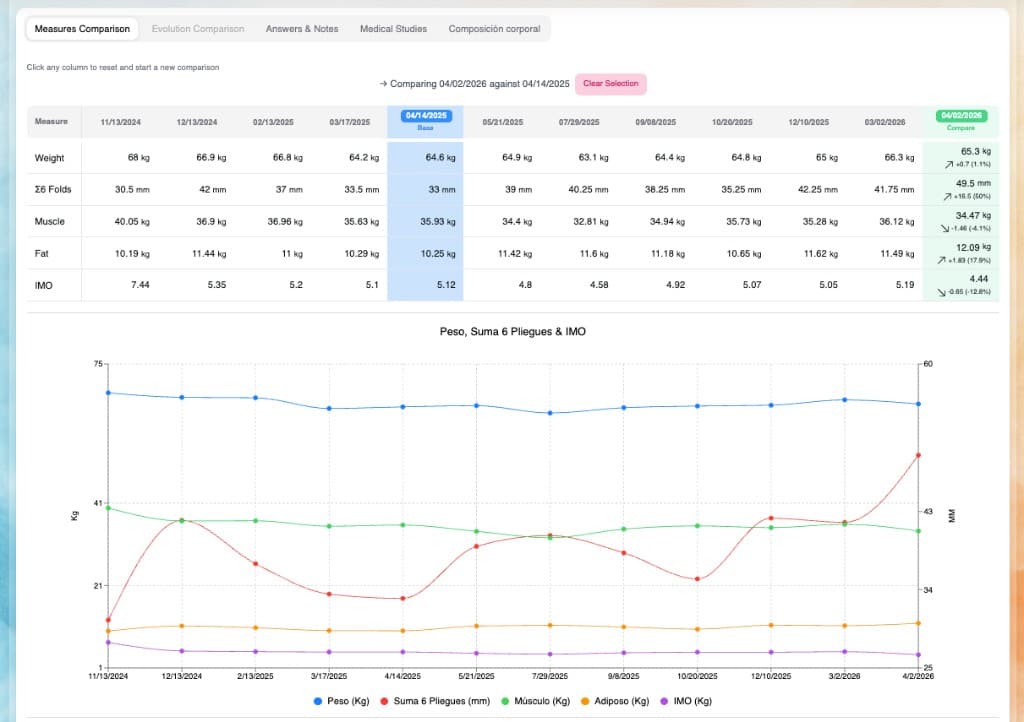Open the Composición corporal tab
The height and width of the screenshot is (722, 1024).
(x=494, y=29)
